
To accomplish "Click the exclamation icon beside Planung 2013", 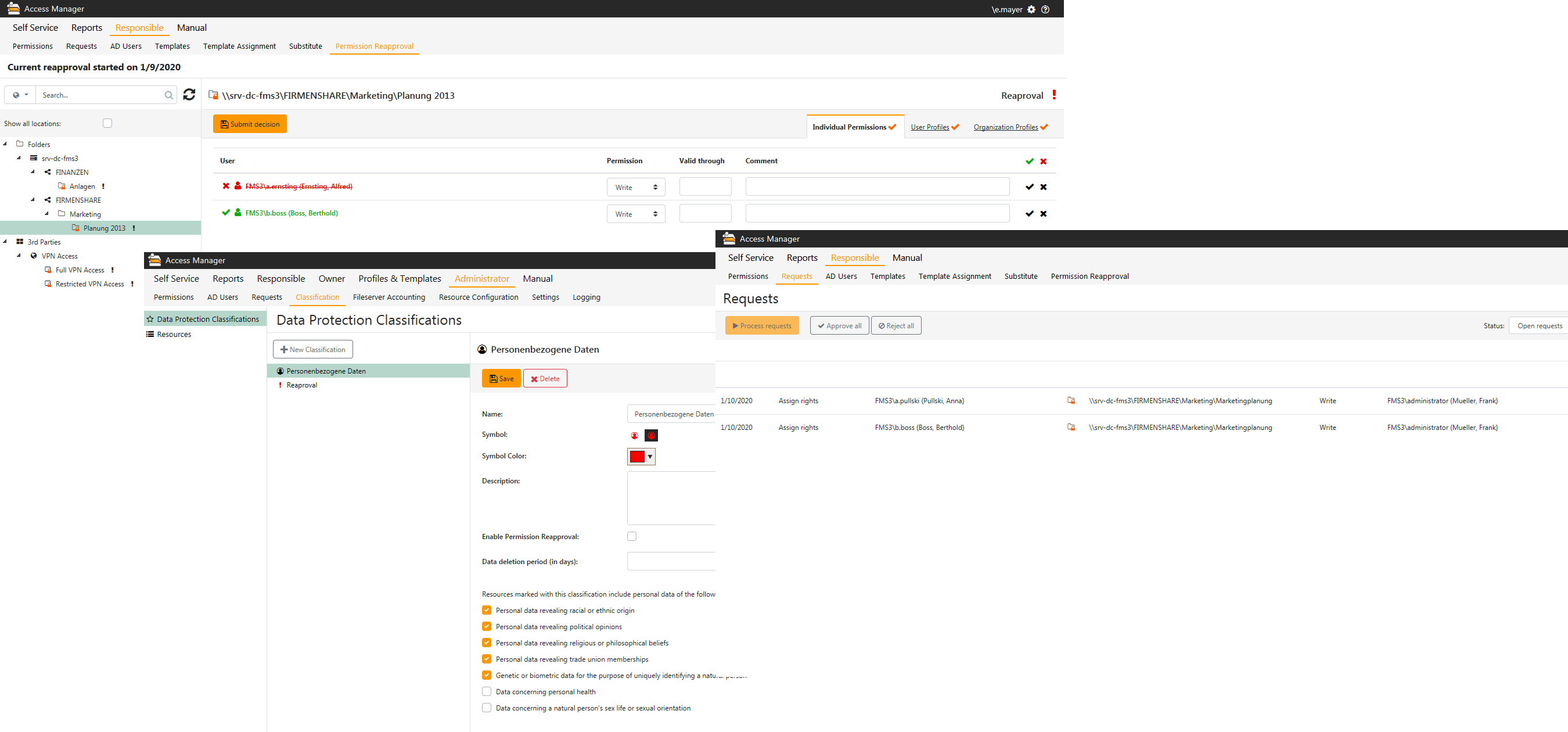I will coord(134,227).
